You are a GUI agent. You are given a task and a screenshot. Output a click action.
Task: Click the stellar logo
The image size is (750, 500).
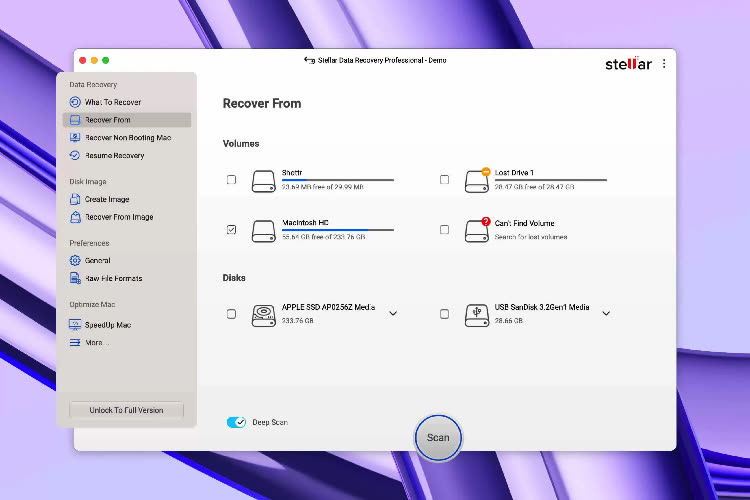pos(628,63)
